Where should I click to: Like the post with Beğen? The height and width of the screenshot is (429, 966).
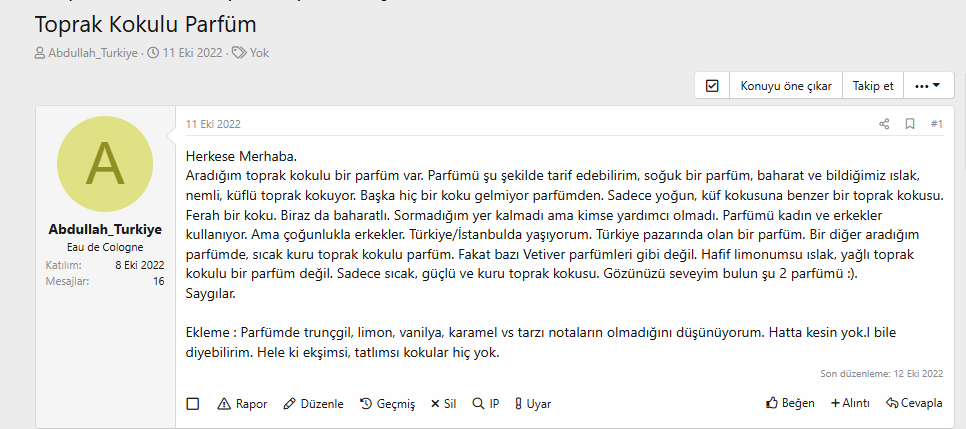pyautogui.click(x=790, y=404)
